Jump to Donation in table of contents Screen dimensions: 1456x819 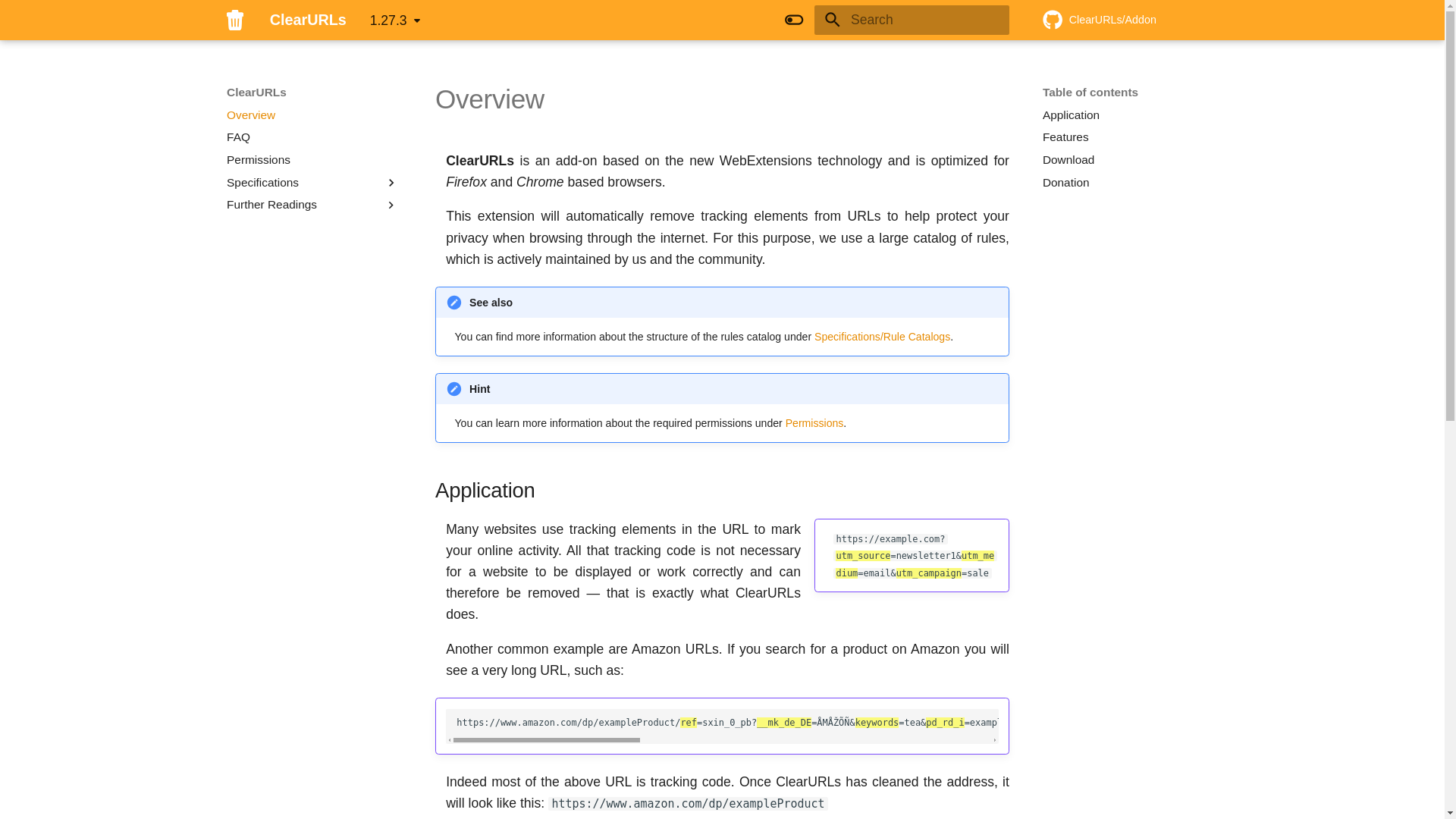pos(1066,183)
